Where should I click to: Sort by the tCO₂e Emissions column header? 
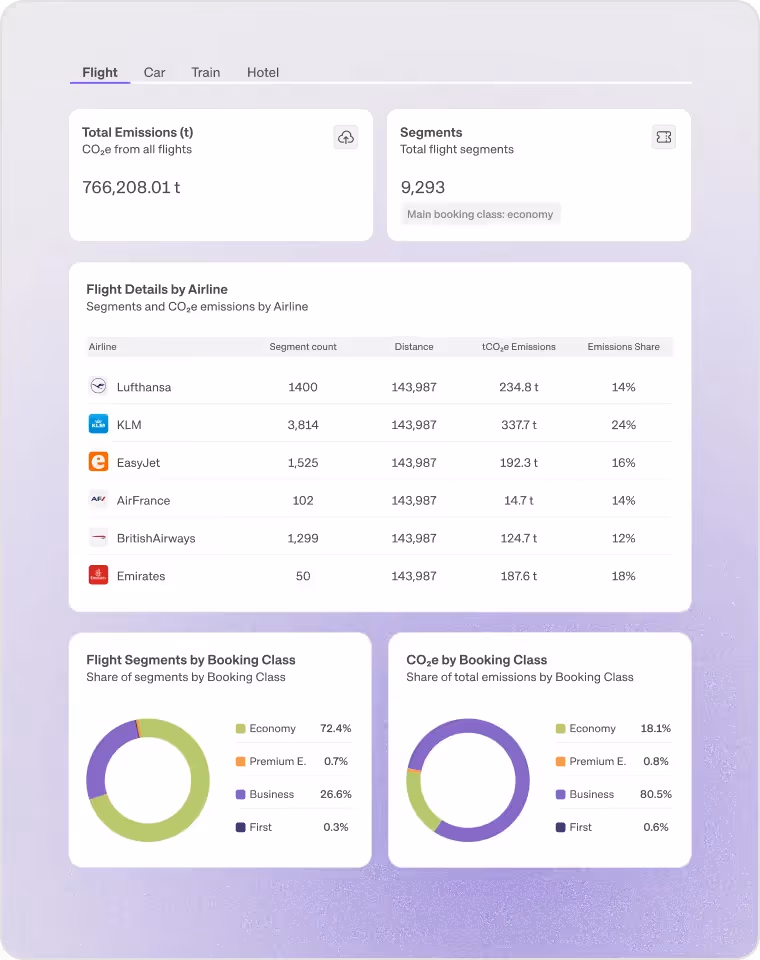coord(519,347)
